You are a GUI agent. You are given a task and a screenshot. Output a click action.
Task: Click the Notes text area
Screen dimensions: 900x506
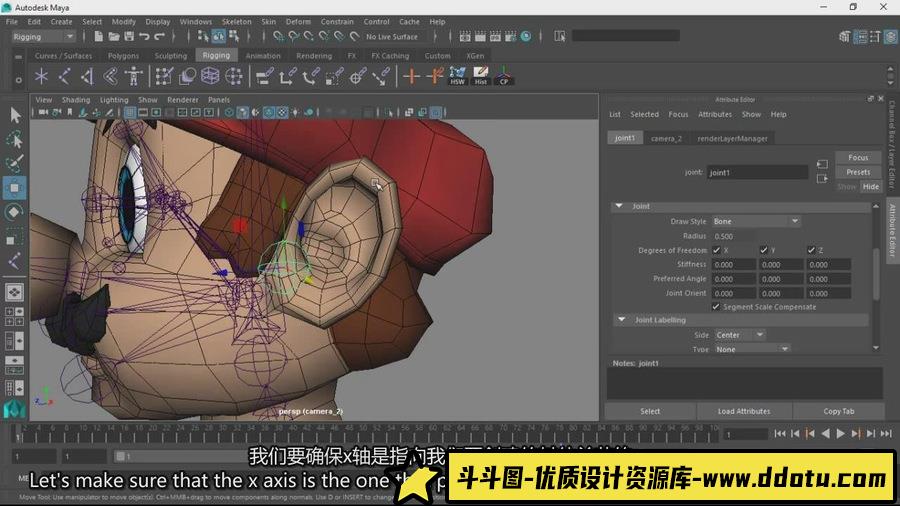[x=744, y=383]
